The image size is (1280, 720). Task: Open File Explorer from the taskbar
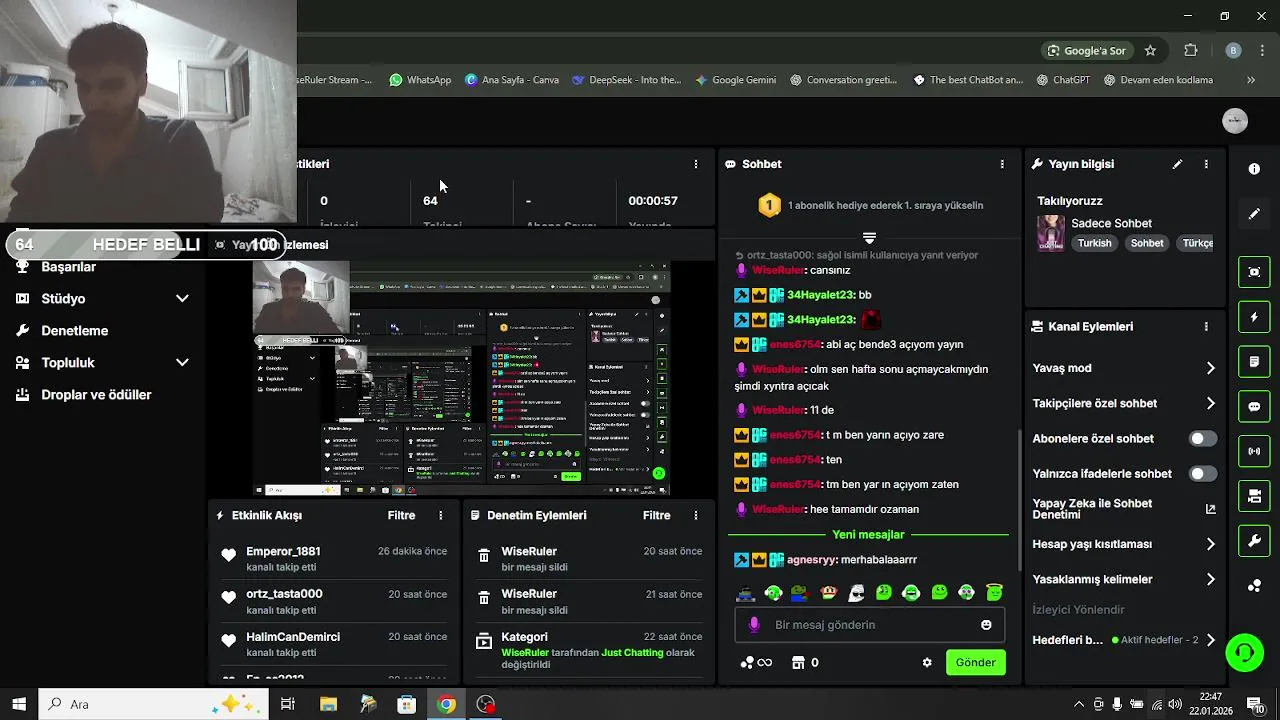click(x=328, y=704)
